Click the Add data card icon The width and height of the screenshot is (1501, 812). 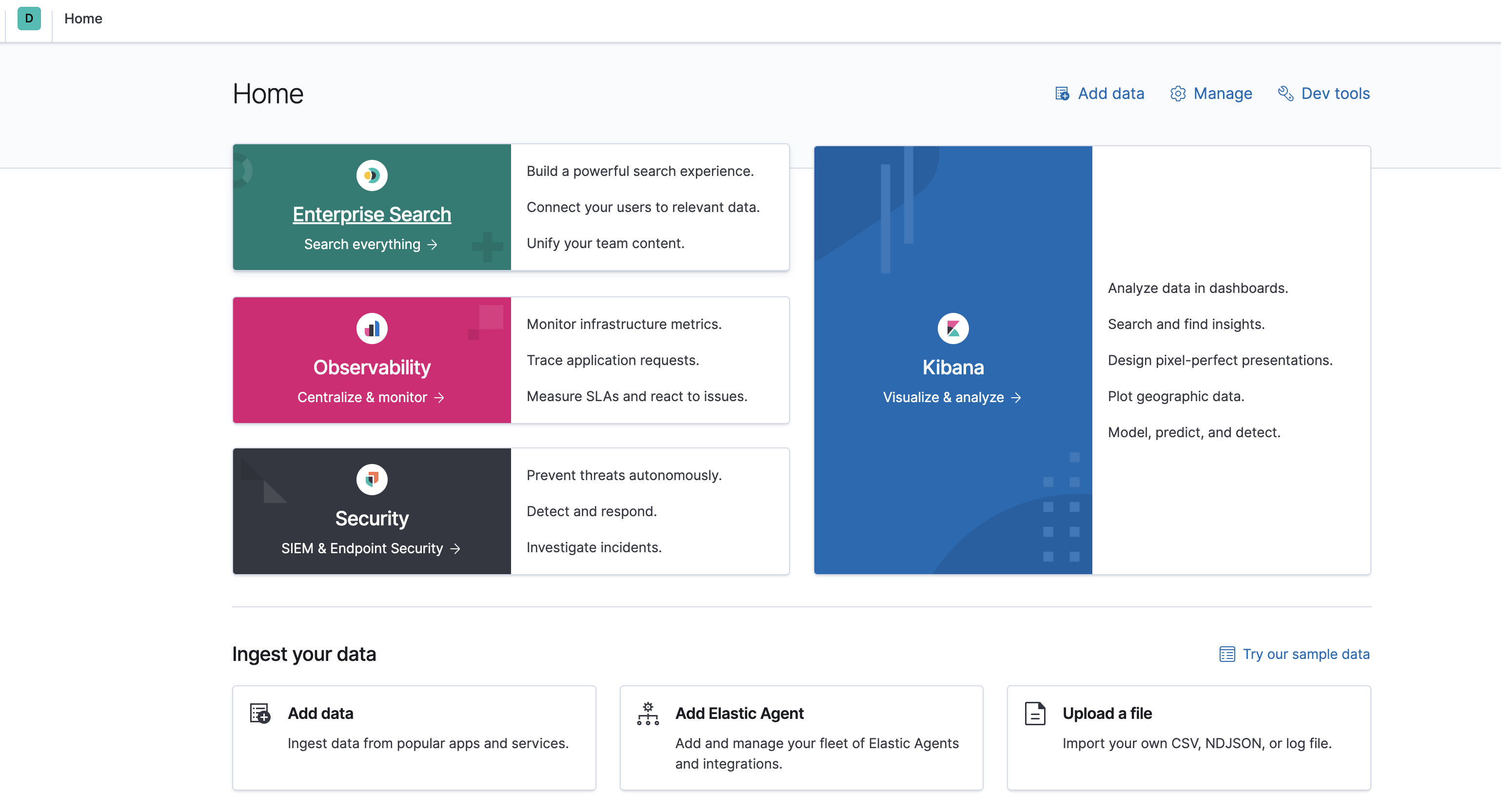pos(260,714)
